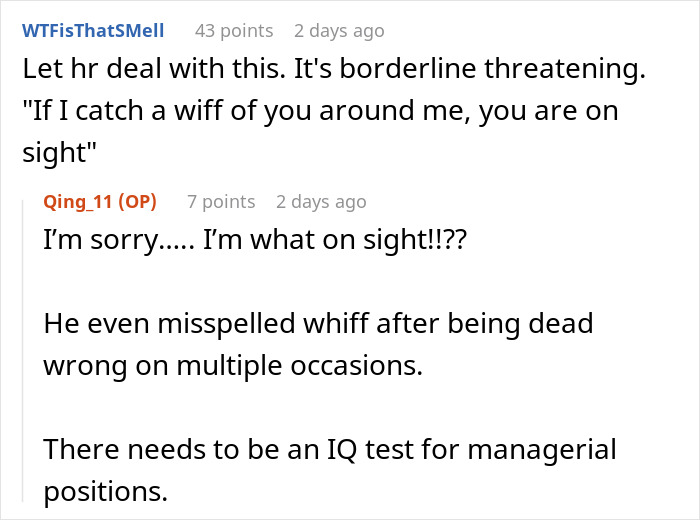Collapse the reply thread via its indent line
The width and height of the screenshot is (700, 520).
tap(24, 350)
